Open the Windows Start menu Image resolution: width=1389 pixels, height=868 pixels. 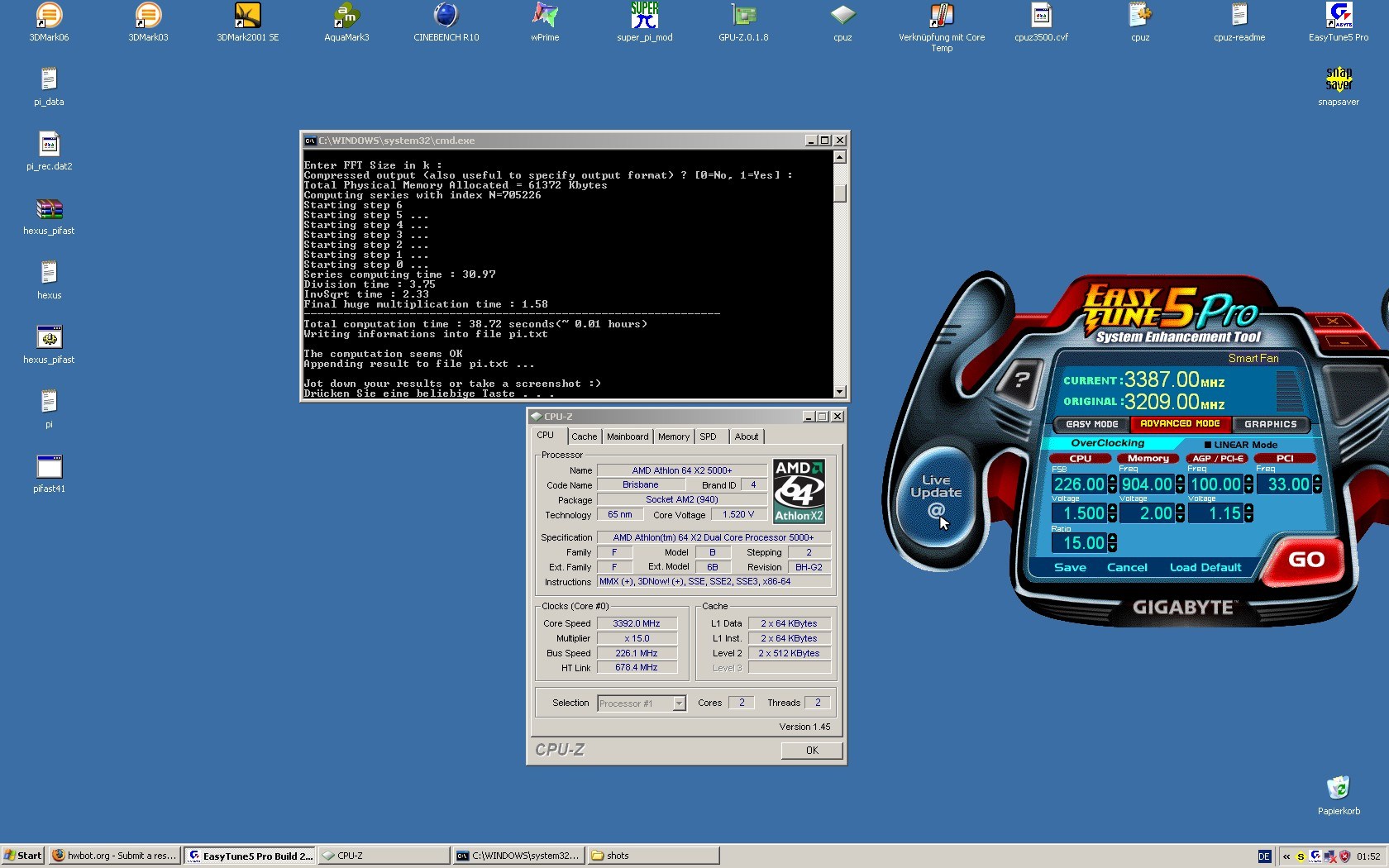22,856
